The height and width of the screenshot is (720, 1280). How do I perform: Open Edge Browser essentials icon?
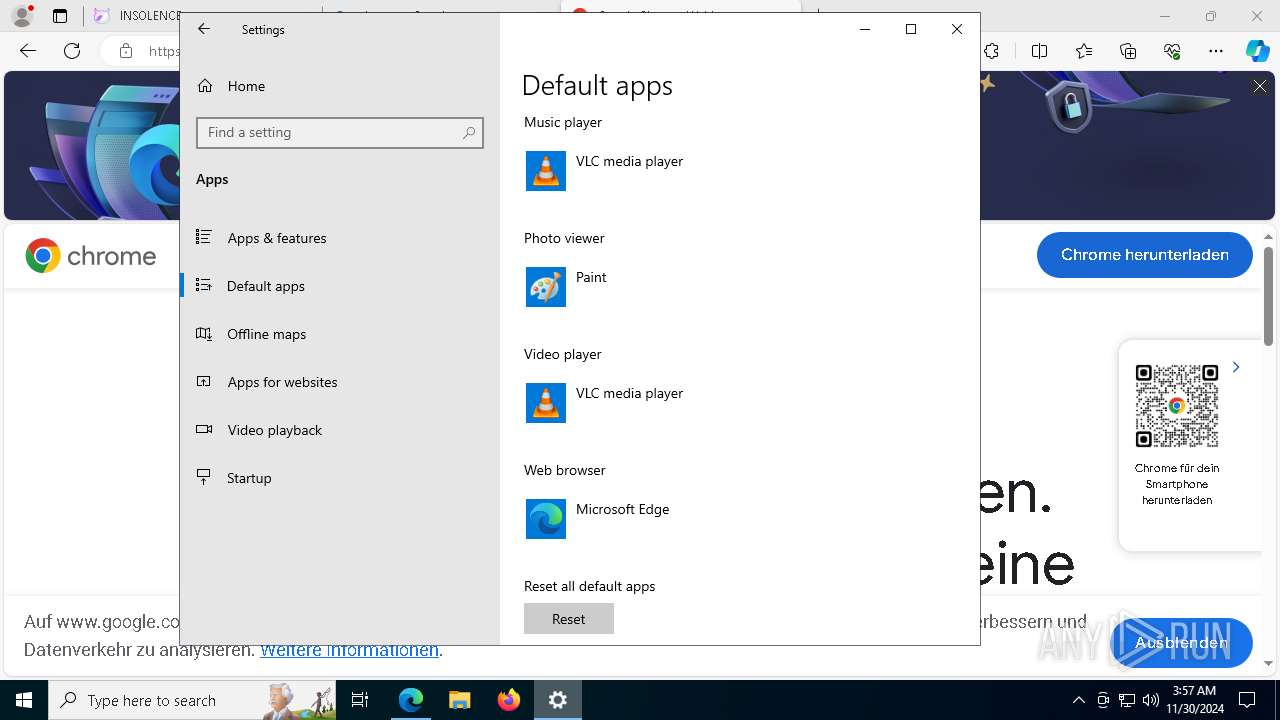click(1172, 51)
